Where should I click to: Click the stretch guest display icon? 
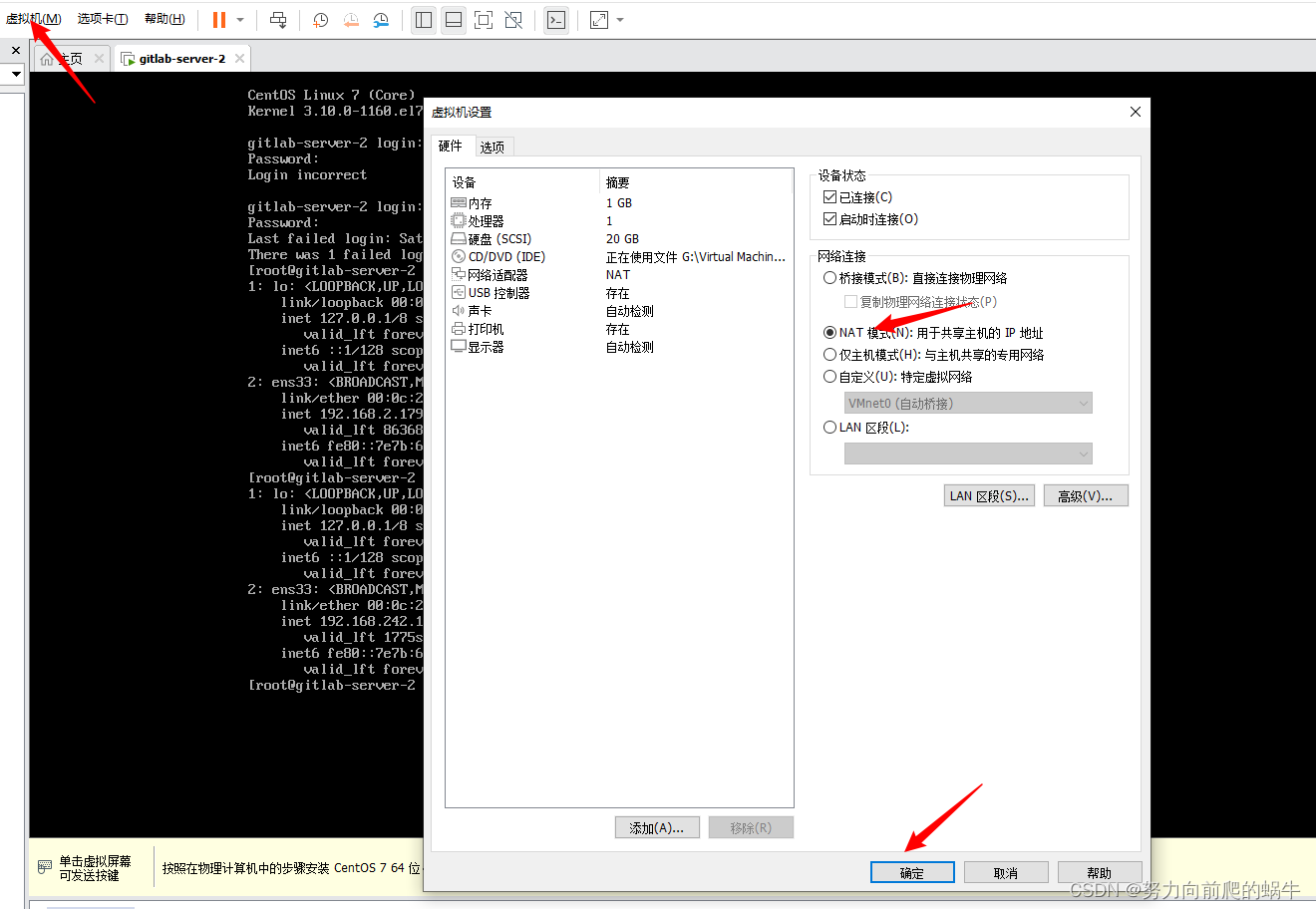[x=599, y=20]
